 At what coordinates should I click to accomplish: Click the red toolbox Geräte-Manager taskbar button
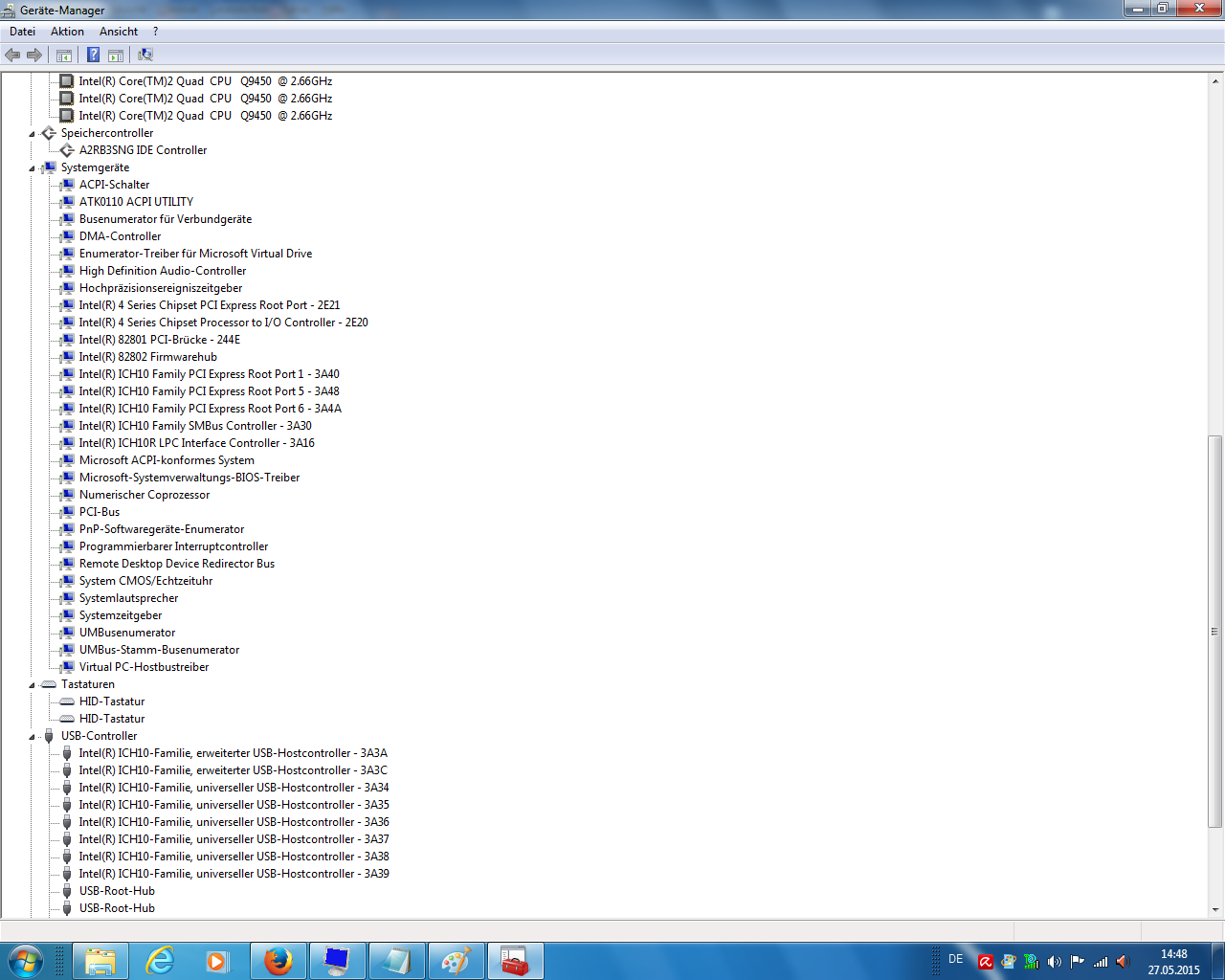(515, 961)
